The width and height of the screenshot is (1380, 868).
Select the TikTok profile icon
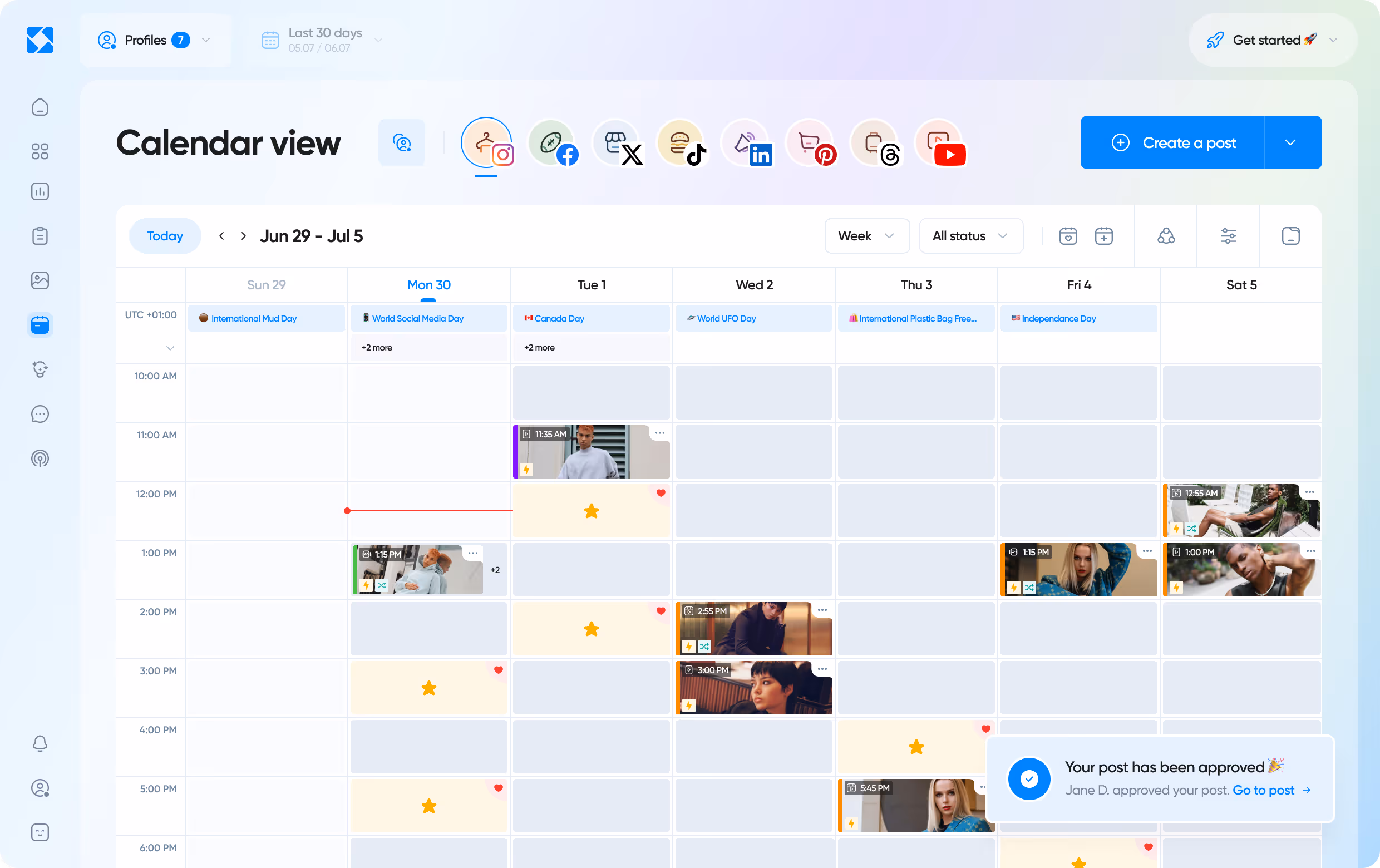tap(682, 143)
